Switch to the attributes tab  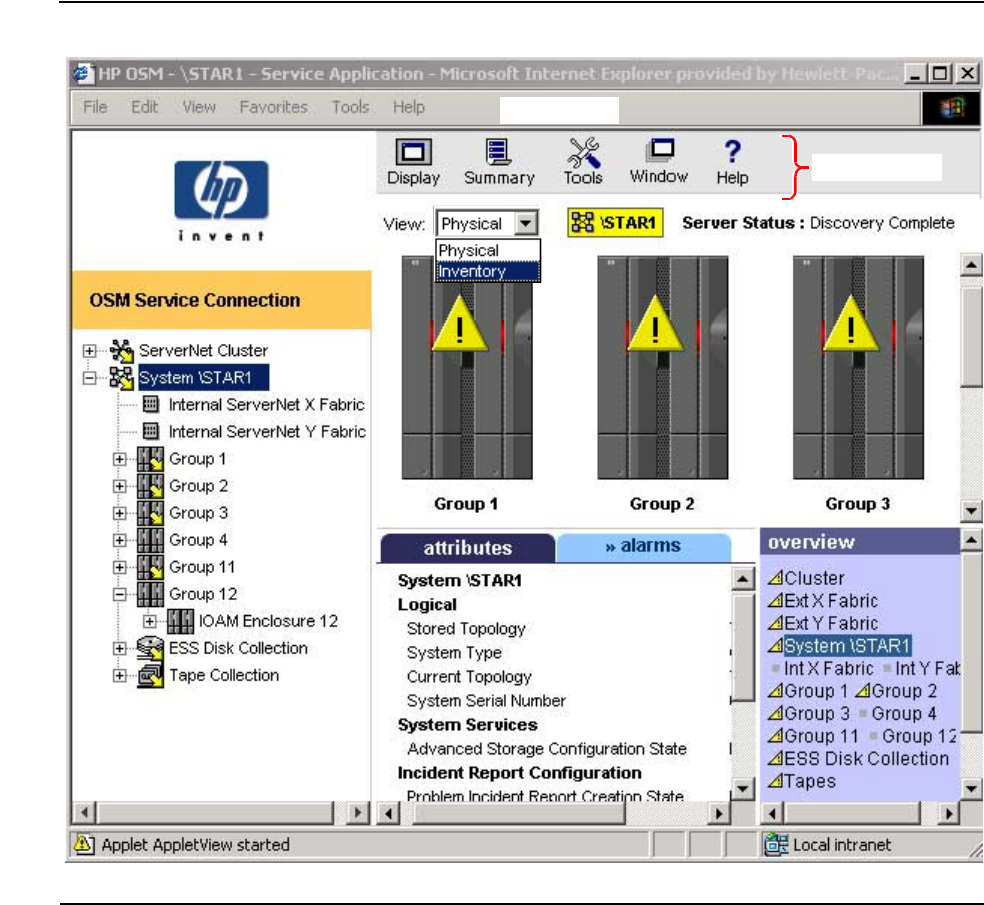(x=468, y=548)
